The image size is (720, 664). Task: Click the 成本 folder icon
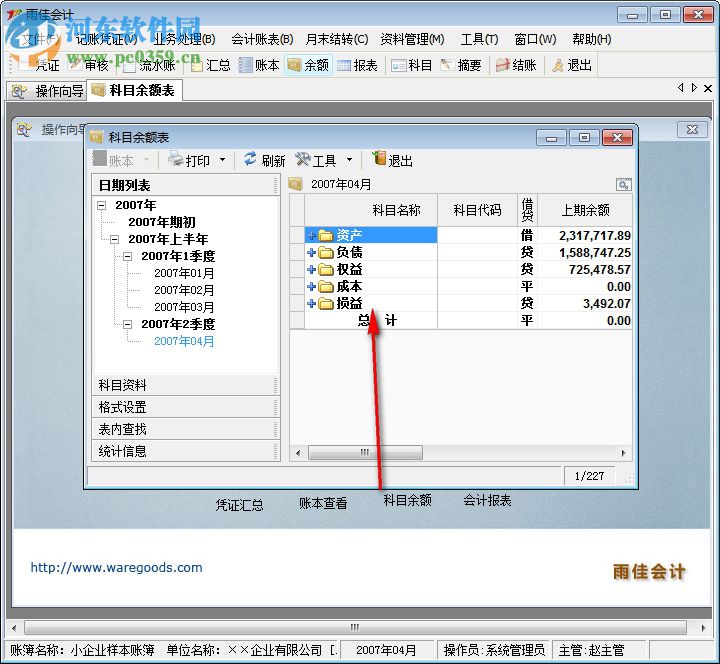point(326,287)
